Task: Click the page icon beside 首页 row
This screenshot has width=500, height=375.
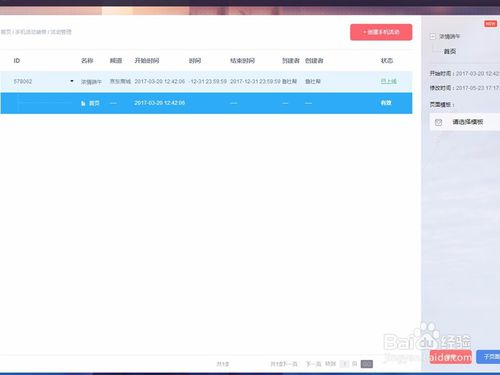Action: 83,103
